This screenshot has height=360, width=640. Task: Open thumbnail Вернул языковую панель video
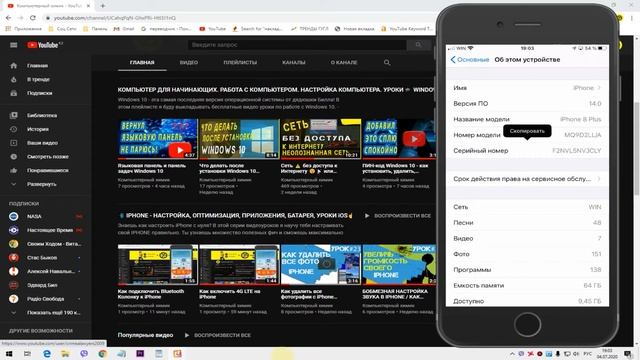click(158, 139)
